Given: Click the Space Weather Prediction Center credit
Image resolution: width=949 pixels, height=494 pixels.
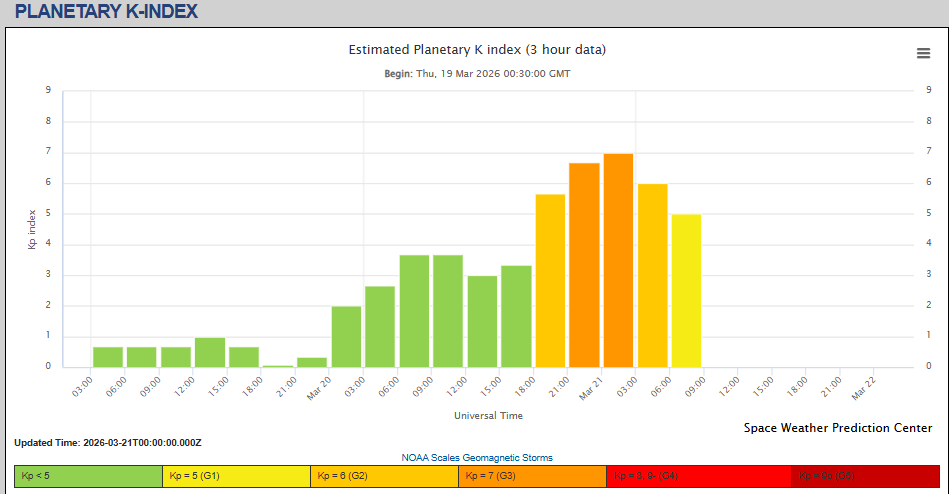Looking at the screenshot, I should point(838,428).
